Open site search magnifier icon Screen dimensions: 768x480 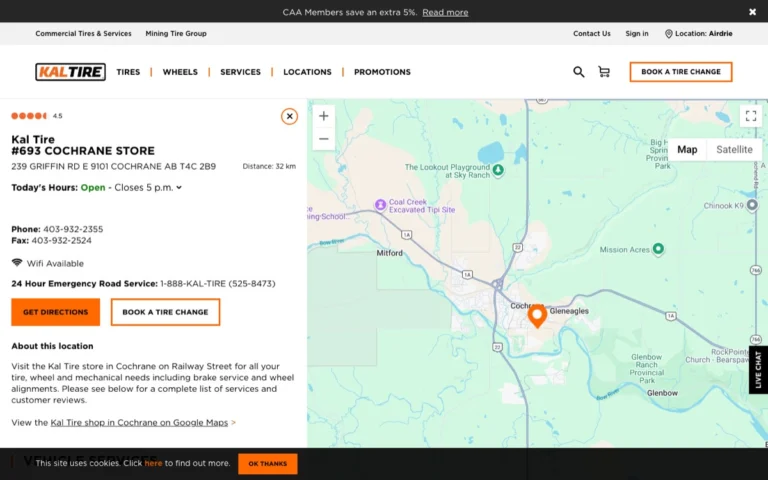[x=578, y=72]
